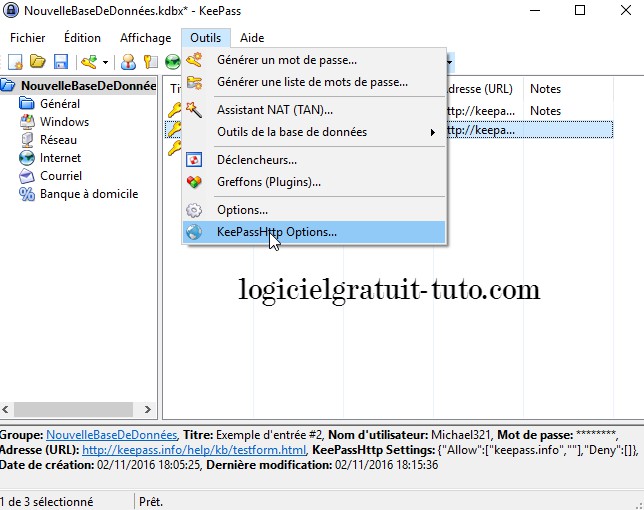Click first entry's URL cell

click(x=481, y=111)
